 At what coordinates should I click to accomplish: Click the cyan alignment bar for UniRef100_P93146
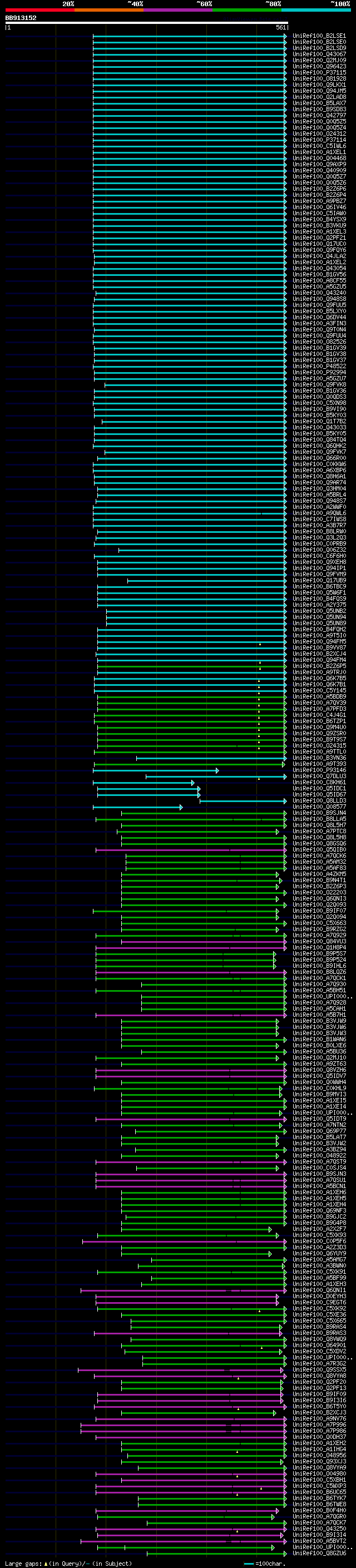(156, 770)
